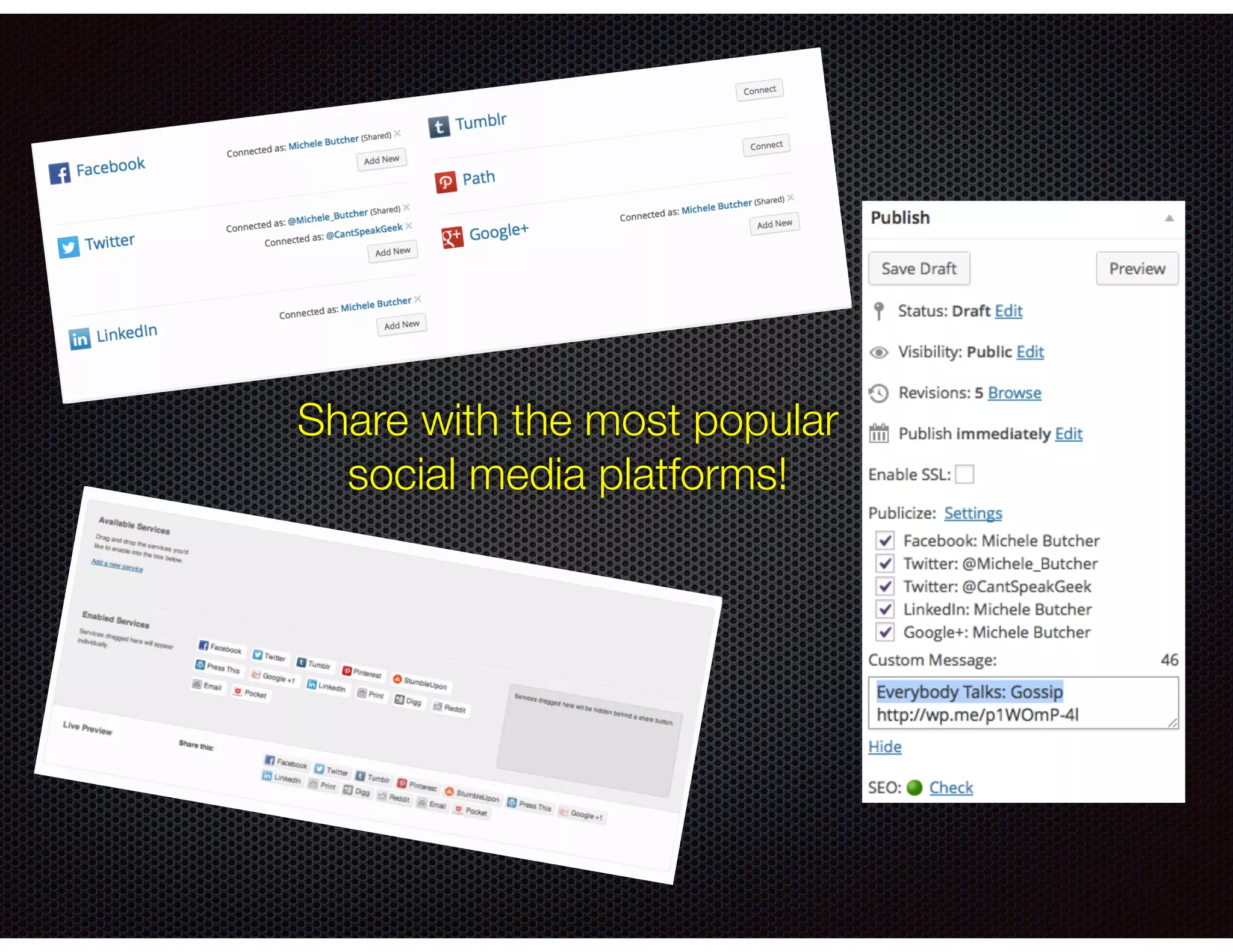Click Add New under LinkedIn connection
This screenshot has width=1233, height=952.
click(402, 325)
